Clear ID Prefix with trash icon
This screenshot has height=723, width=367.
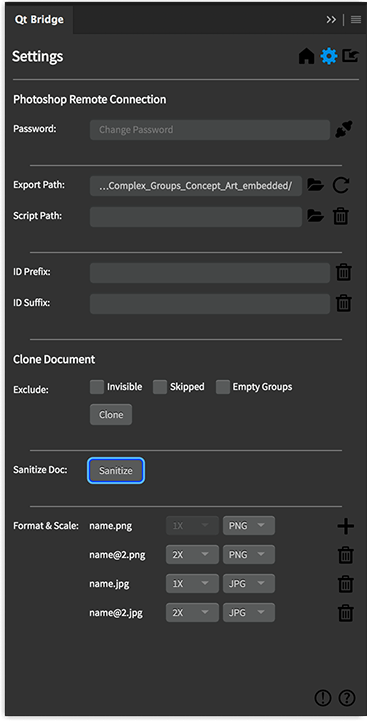[344, 273]
